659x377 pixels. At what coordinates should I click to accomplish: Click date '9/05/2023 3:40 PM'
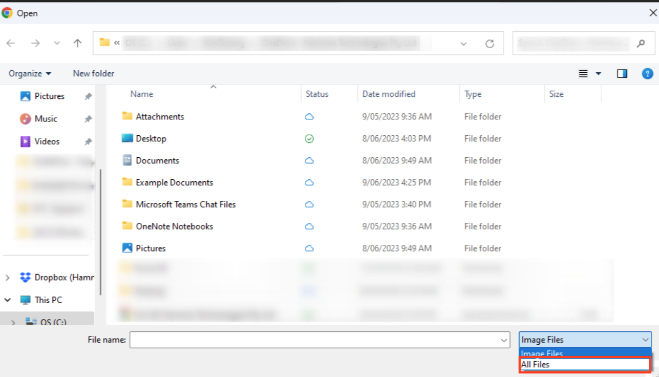pos(396,204)
